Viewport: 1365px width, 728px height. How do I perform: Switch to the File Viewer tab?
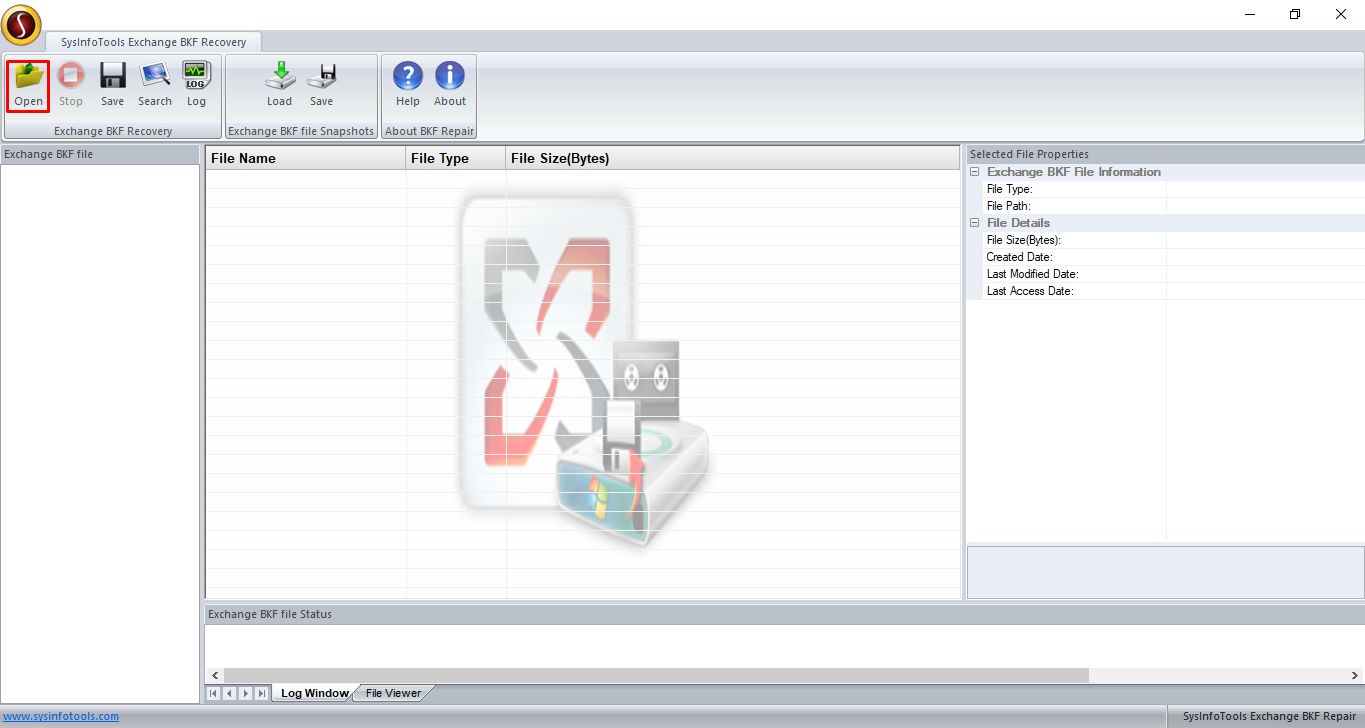coord(393,693)
